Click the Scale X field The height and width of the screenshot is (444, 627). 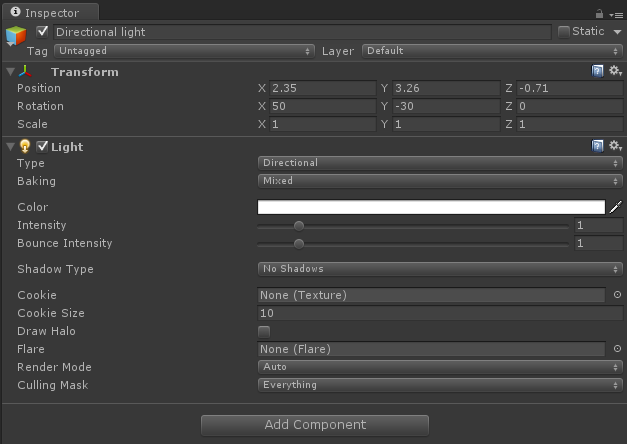click(x=323, y=124)
